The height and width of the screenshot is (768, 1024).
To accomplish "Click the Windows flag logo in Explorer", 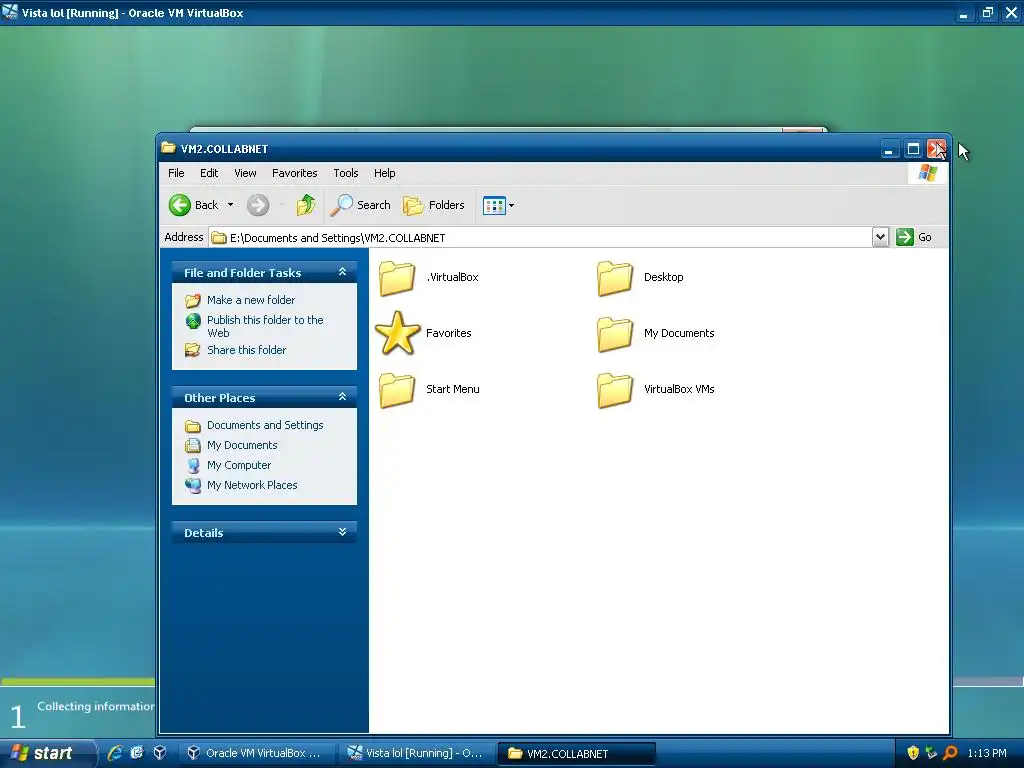I will [x=927, y=173].
